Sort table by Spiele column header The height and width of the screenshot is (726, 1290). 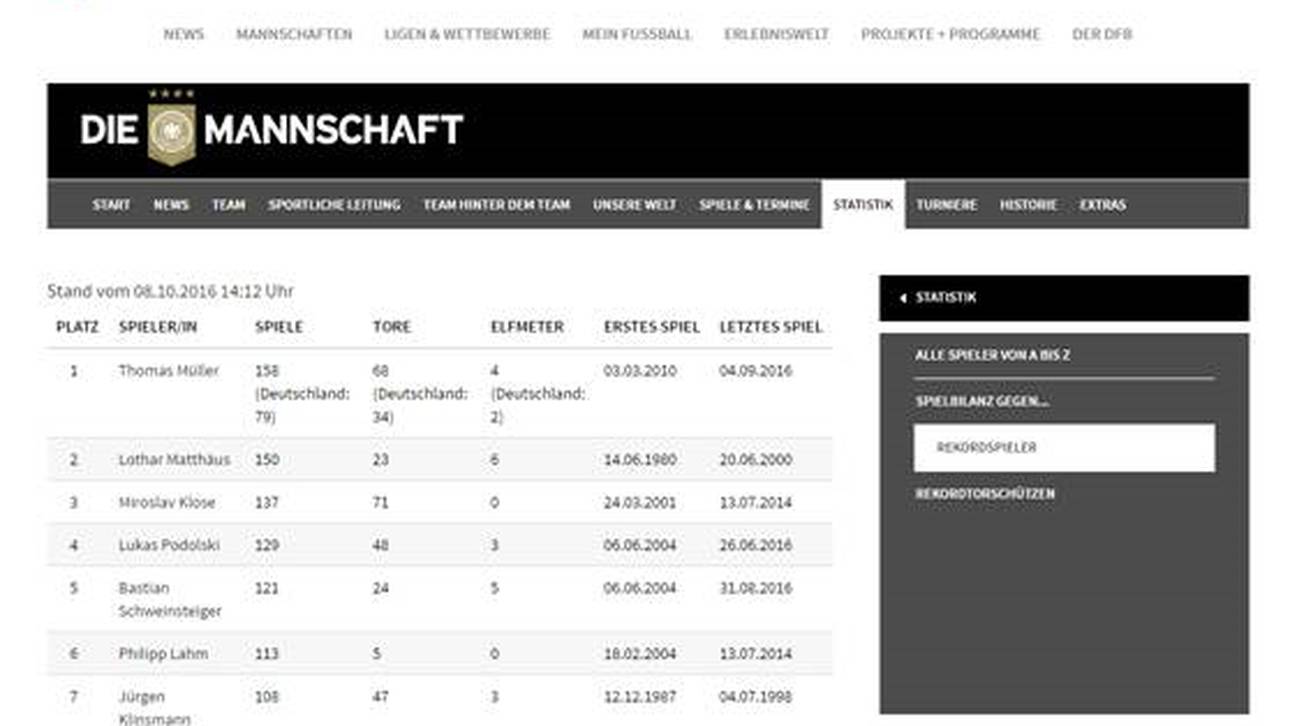[278, 327]
